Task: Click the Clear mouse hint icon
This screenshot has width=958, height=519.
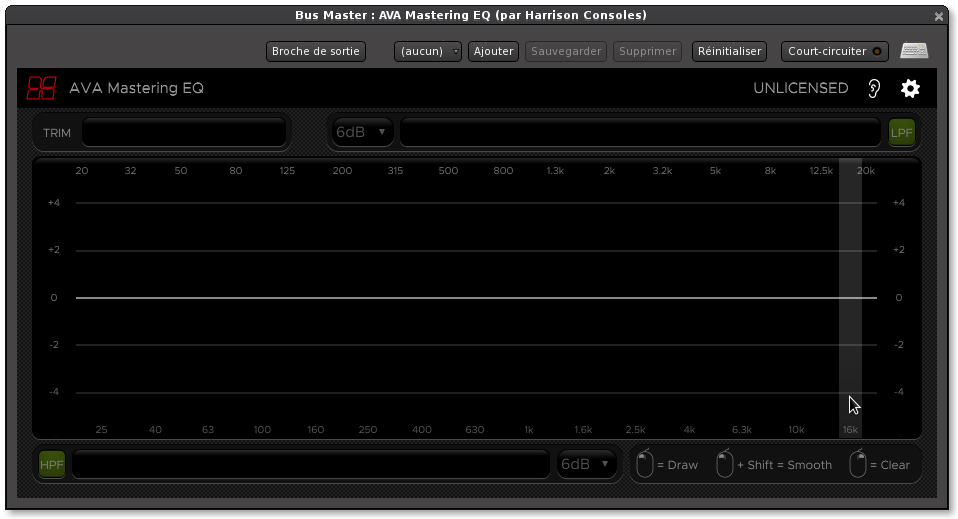Action: pos(858,464)
